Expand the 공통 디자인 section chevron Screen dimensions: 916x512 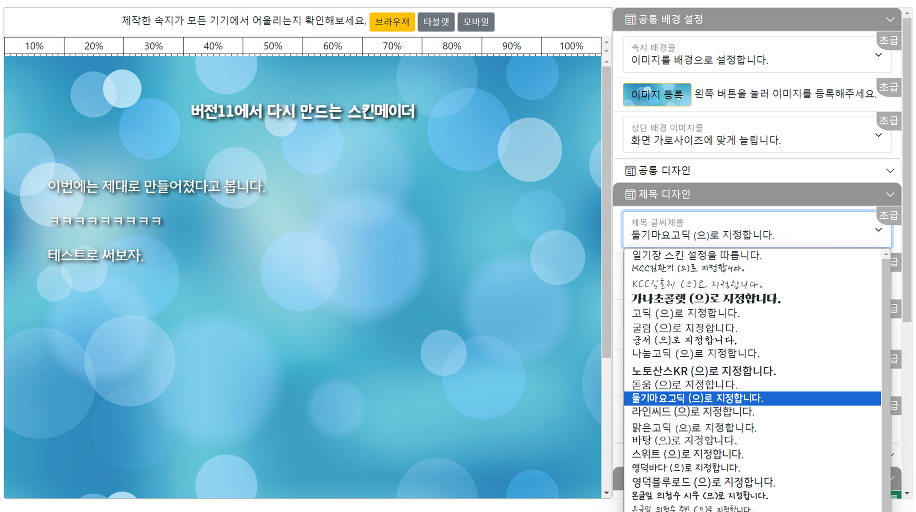tap(890, 171)
